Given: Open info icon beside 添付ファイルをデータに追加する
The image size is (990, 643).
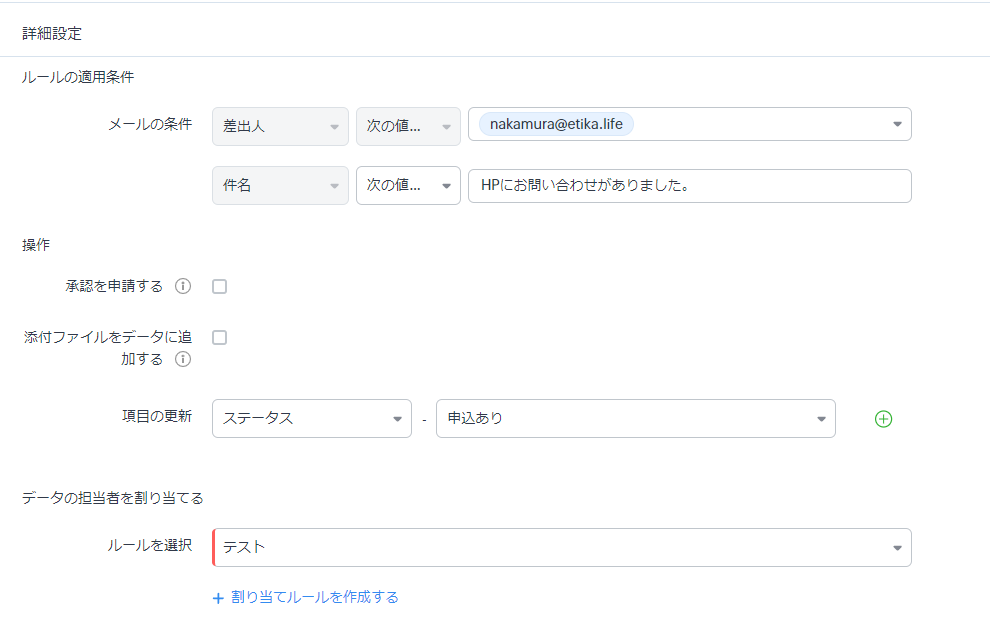Looking at the screenshot, I should [x=182, y=359].
